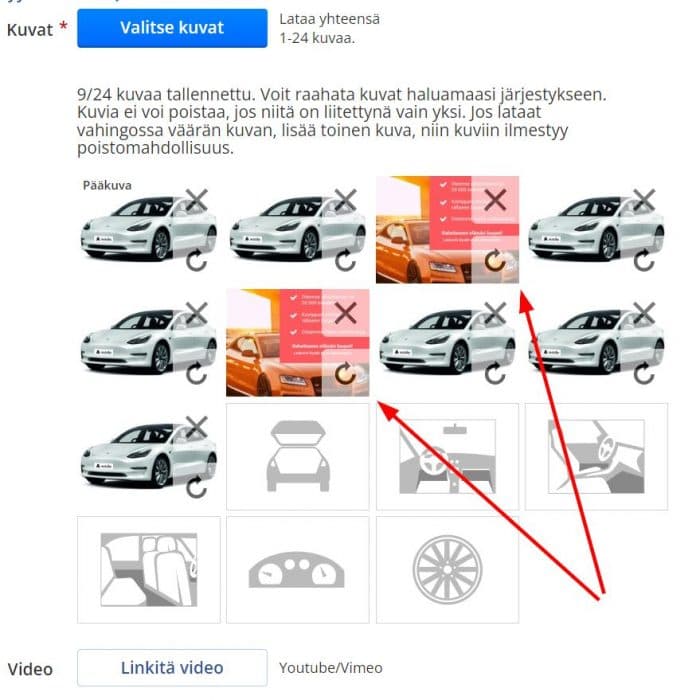This screenshot has width=700, height=700.
Task: Rotate the Pääkuva main image
Action: pyautogui.click(x=196, y=261)
